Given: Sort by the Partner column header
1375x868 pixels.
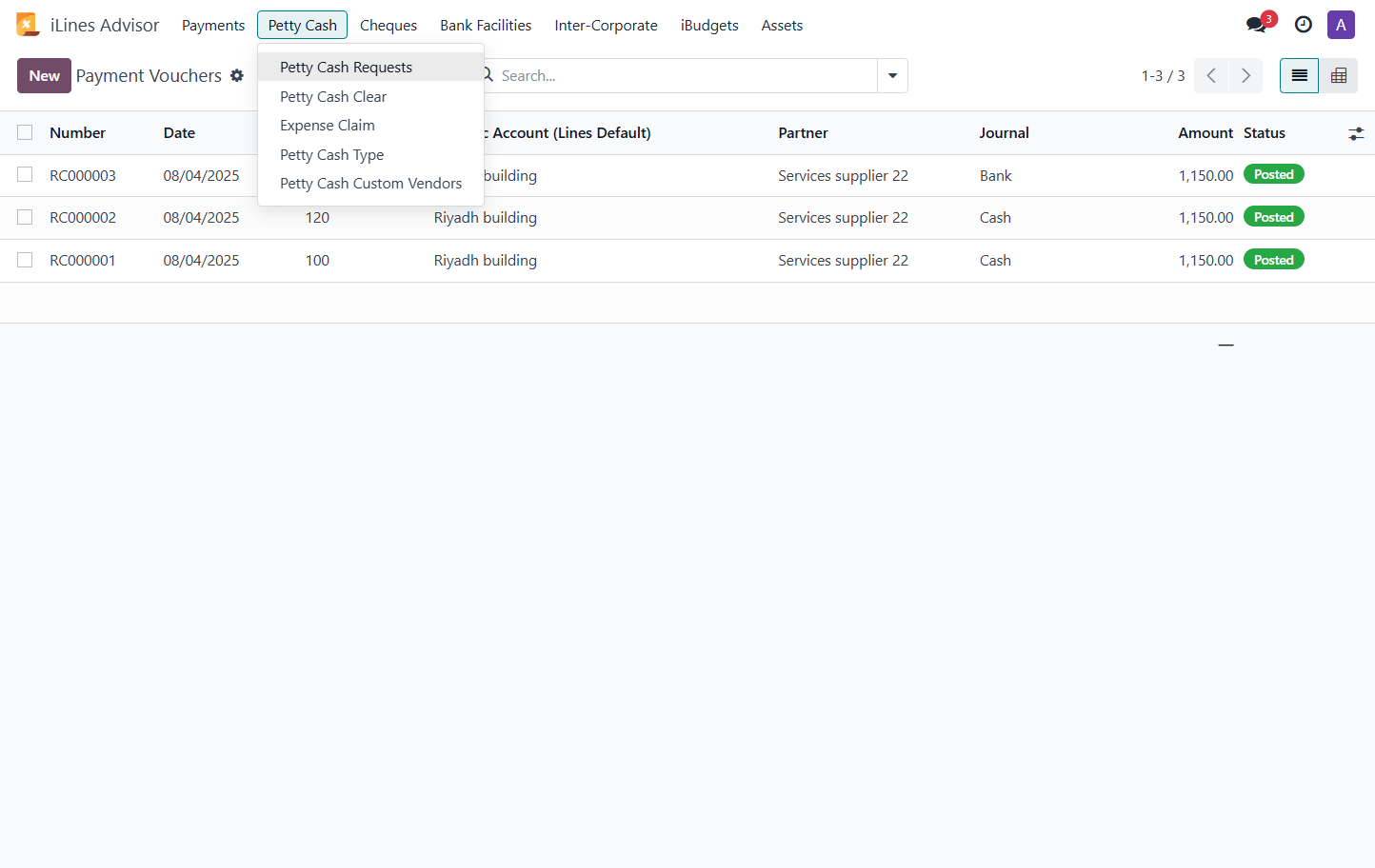Looking at the screenshot, I should 803,132.
